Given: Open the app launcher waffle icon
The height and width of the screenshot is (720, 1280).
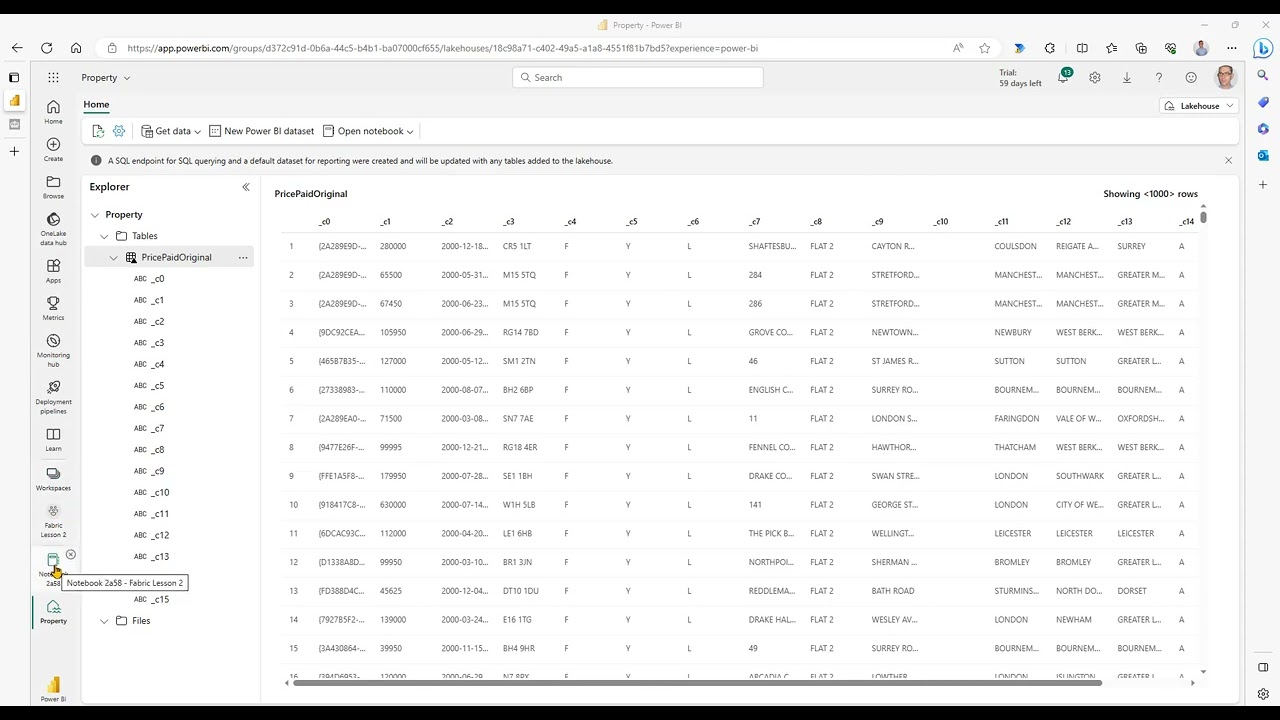Looking at the screenshot, I should tap(53, 77).
